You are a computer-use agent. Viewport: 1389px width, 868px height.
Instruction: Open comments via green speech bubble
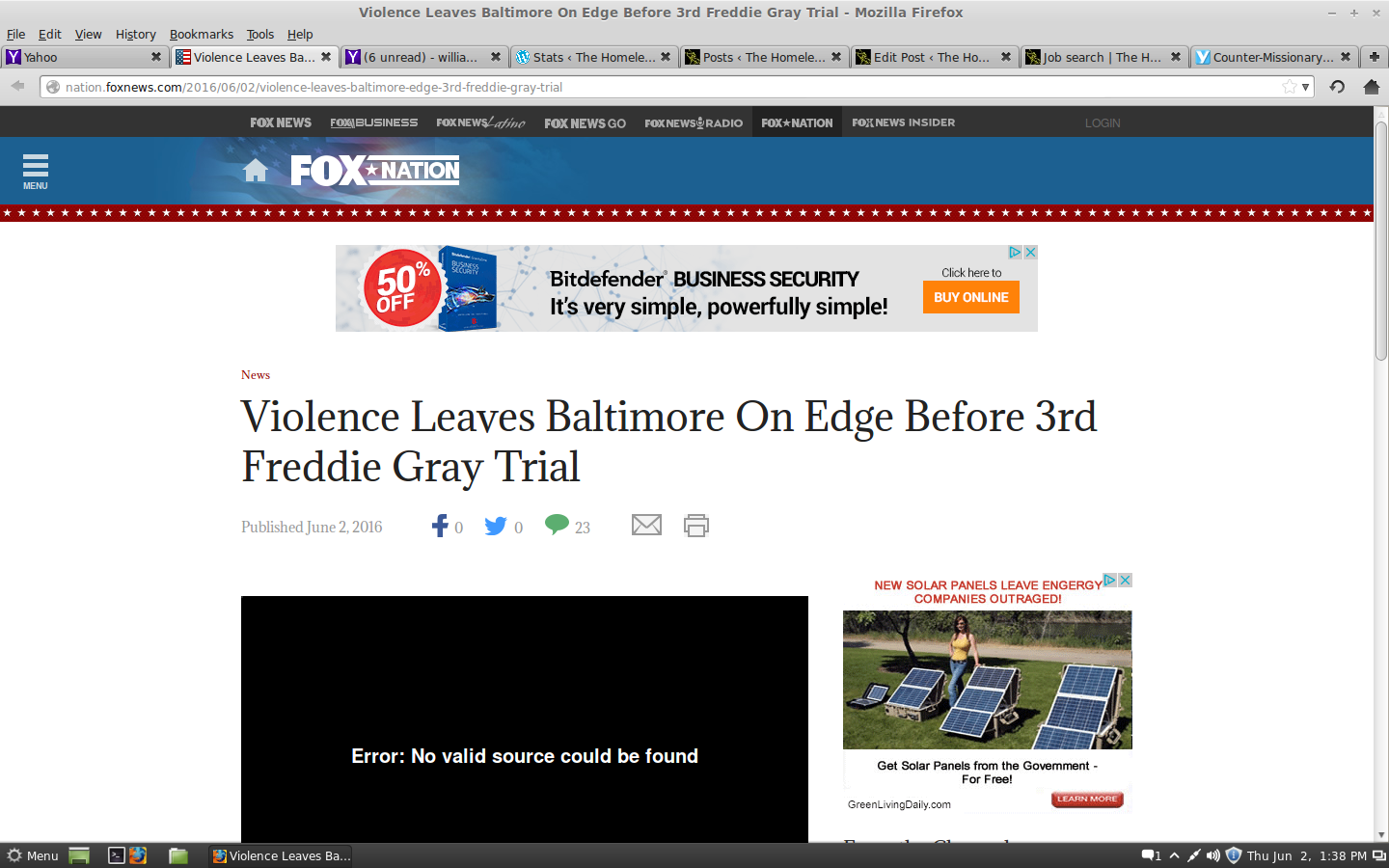pyautogui.click(x=557, y=524)
